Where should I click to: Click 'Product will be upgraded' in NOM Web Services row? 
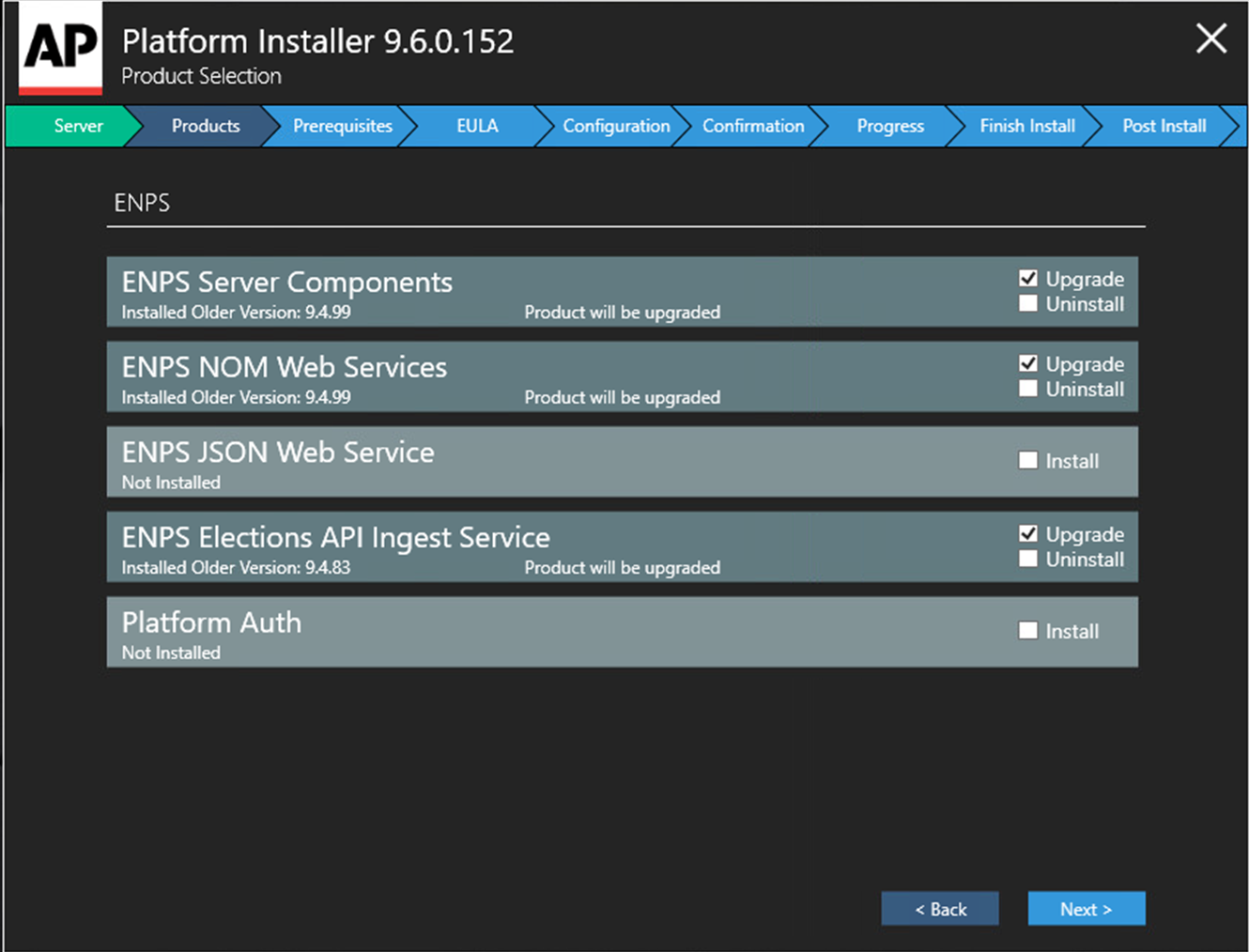coord(623,398)
